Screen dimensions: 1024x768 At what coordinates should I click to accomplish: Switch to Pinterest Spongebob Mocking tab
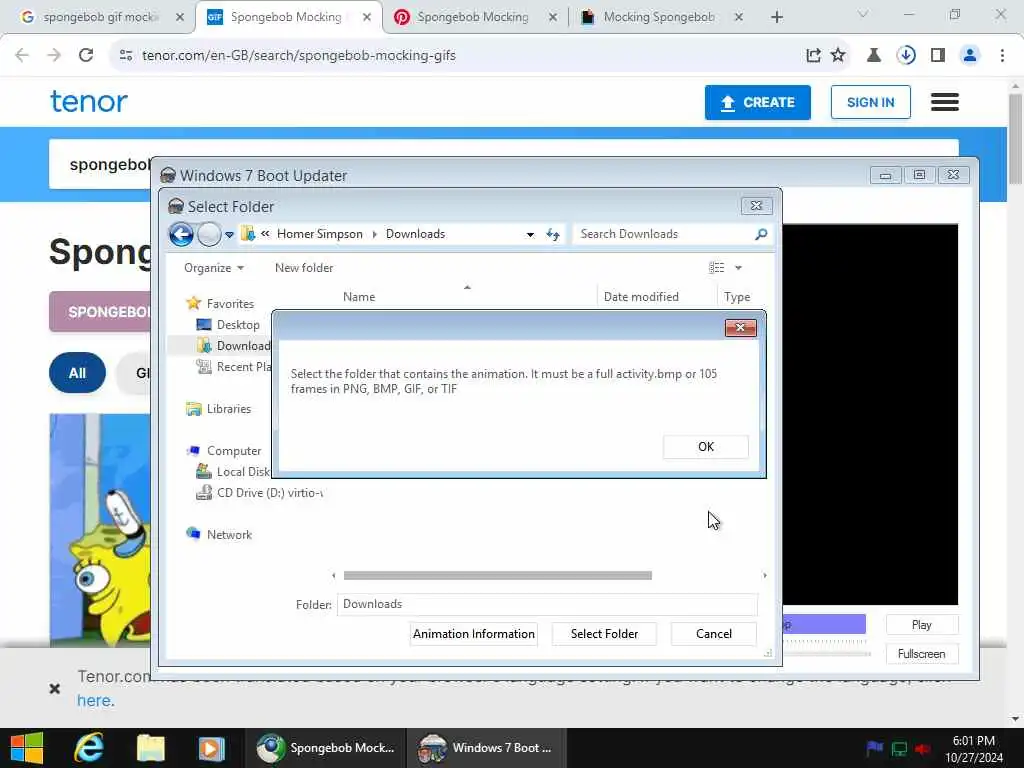pyautogui.click(x=475, y=17)
